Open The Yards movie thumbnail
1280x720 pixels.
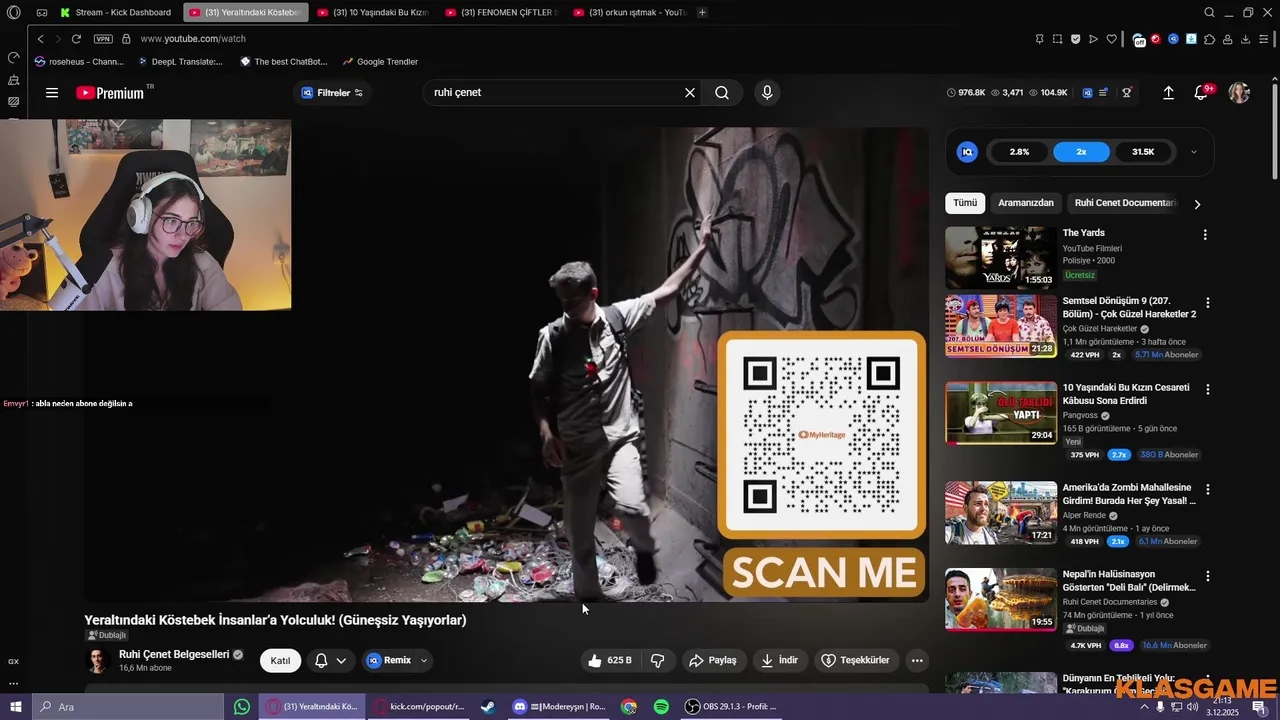[1001, 257]
